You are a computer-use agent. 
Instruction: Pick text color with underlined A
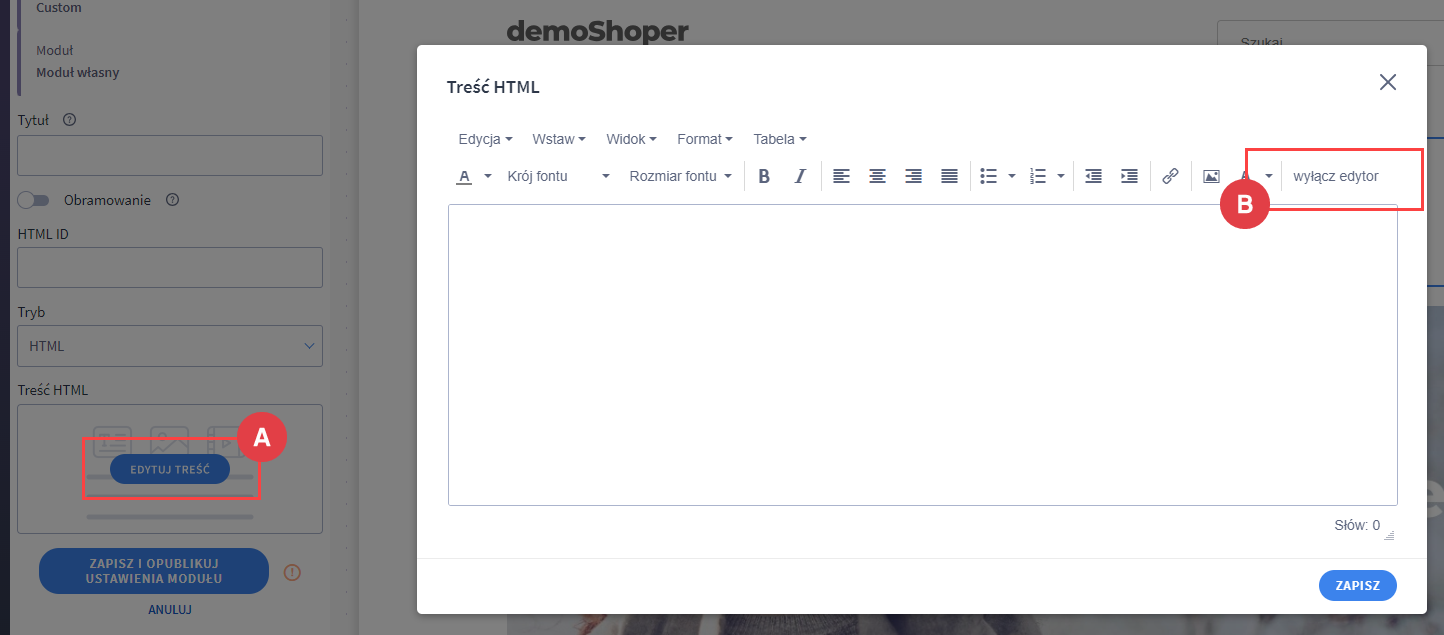point(464,176)
